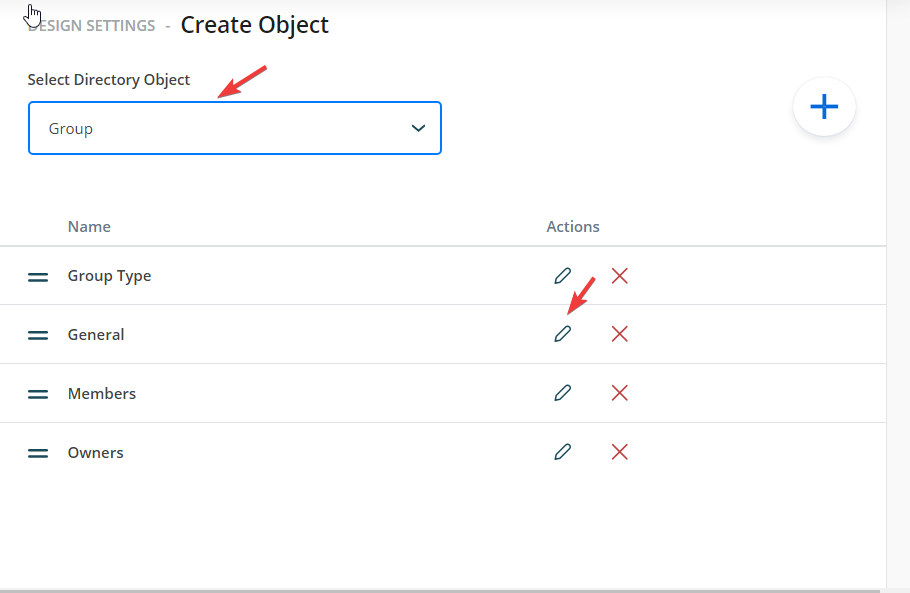Navigate back to Design Settings
Viewport: 910px width, 593px height.
click(91, 25)
